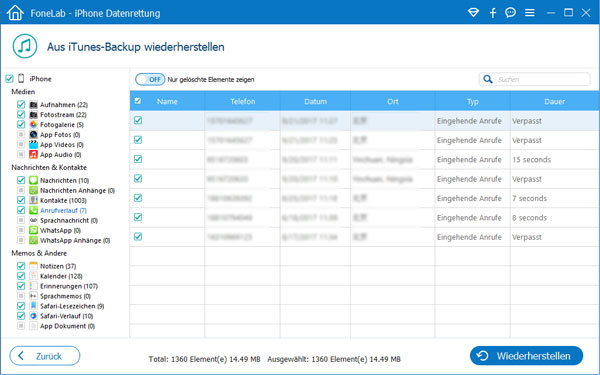
Task: Click the Anrufverlauf phone icon
Action: click(x=34, y=210)
